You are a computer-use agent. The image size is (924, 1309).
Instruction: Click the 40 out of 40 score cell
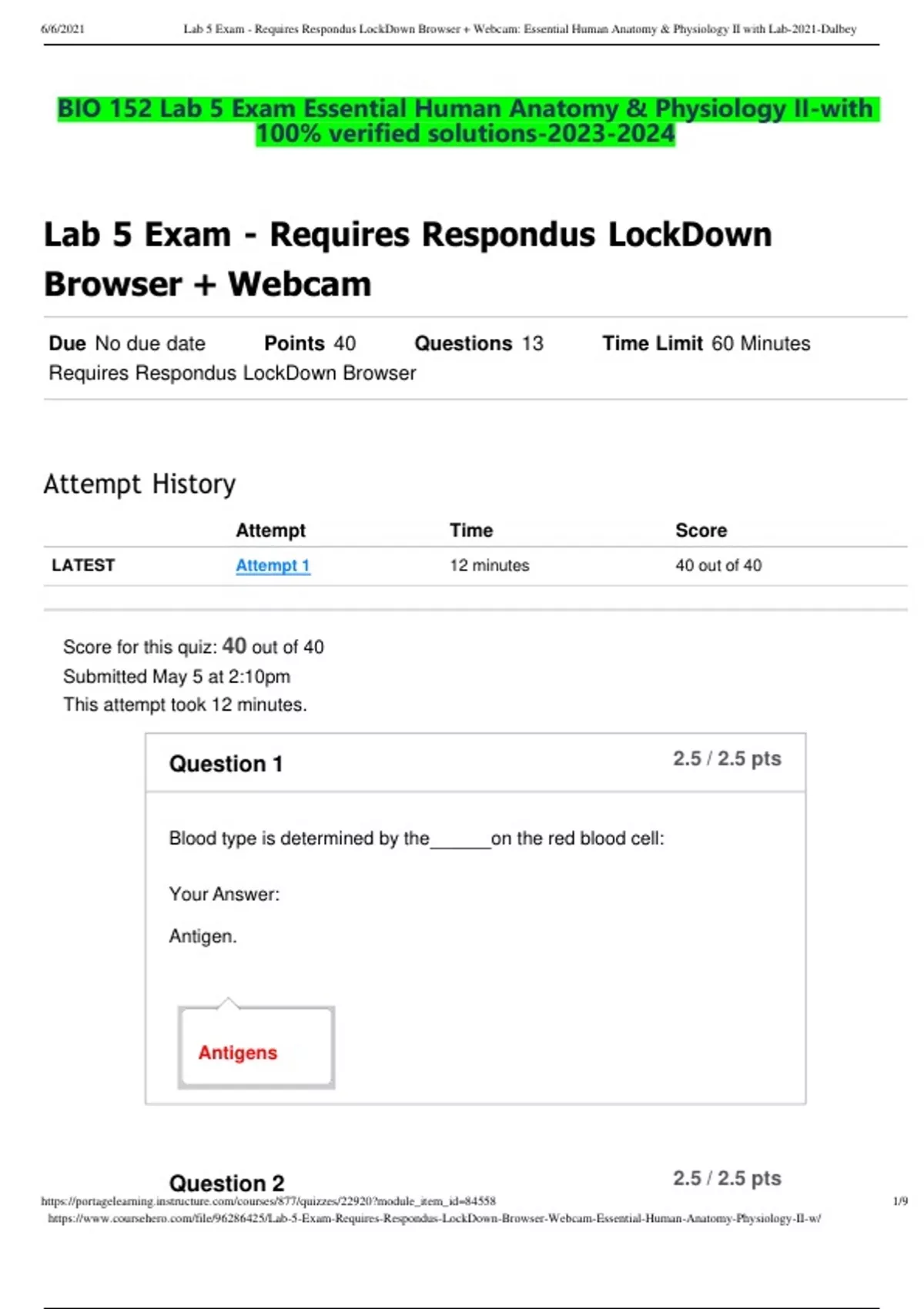tap(718, 565)
